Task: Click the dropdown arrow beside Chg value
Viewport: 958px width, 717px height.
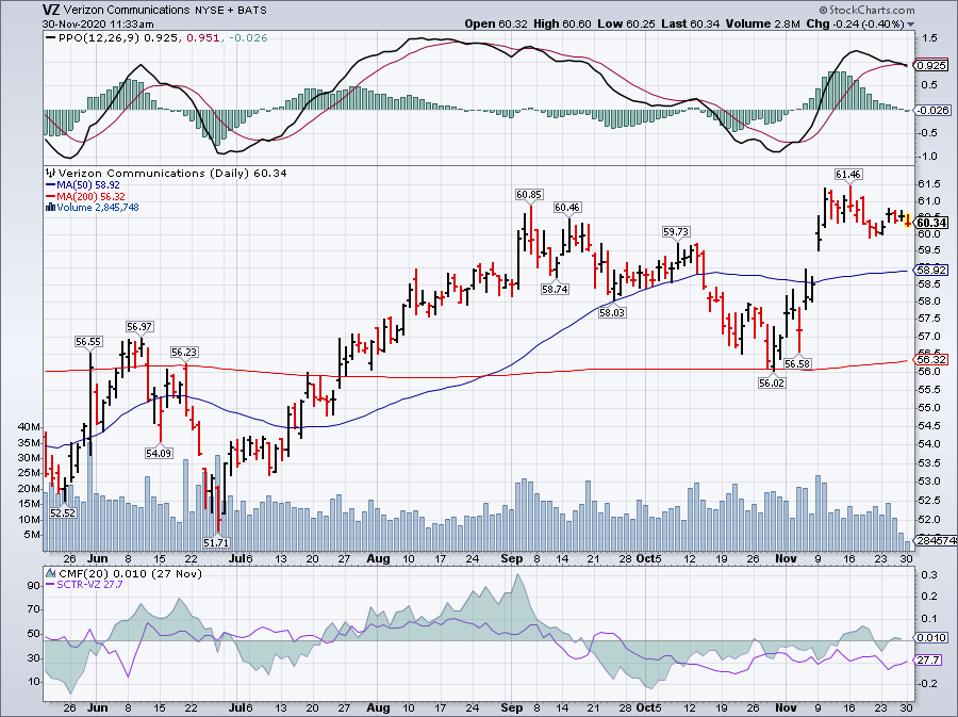Action: click(911, 25)
